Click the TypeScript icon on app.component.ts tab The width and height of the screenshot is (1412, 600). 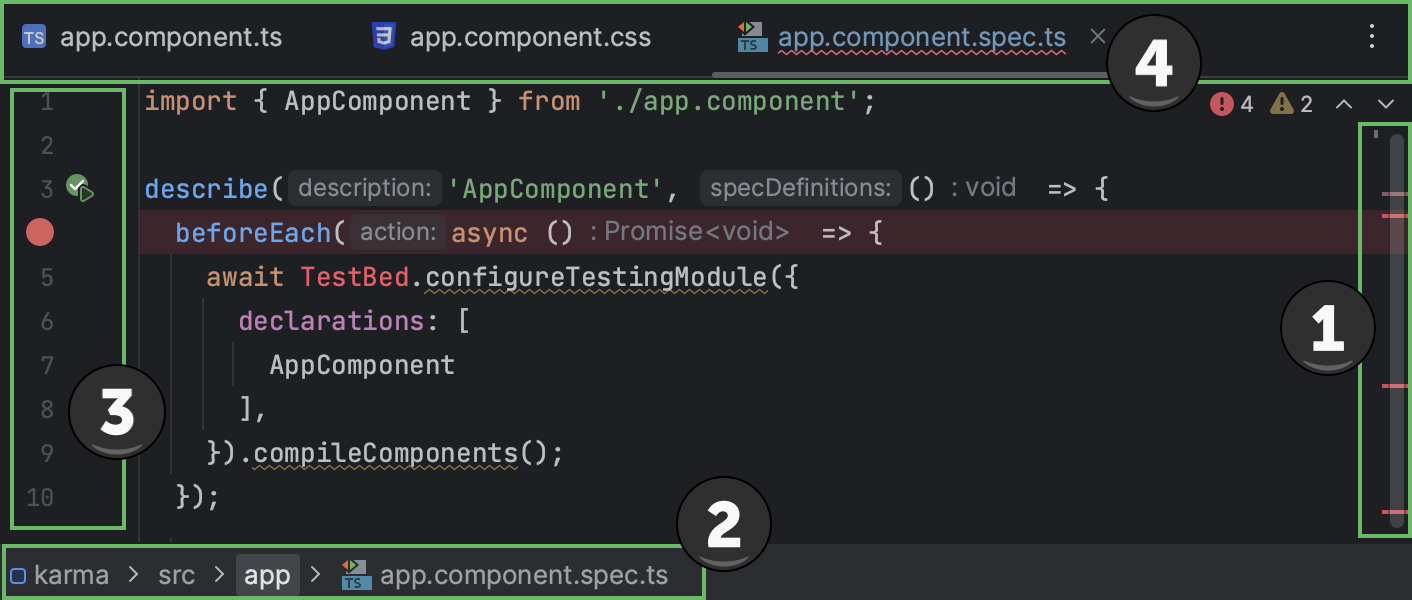(33, 36)
